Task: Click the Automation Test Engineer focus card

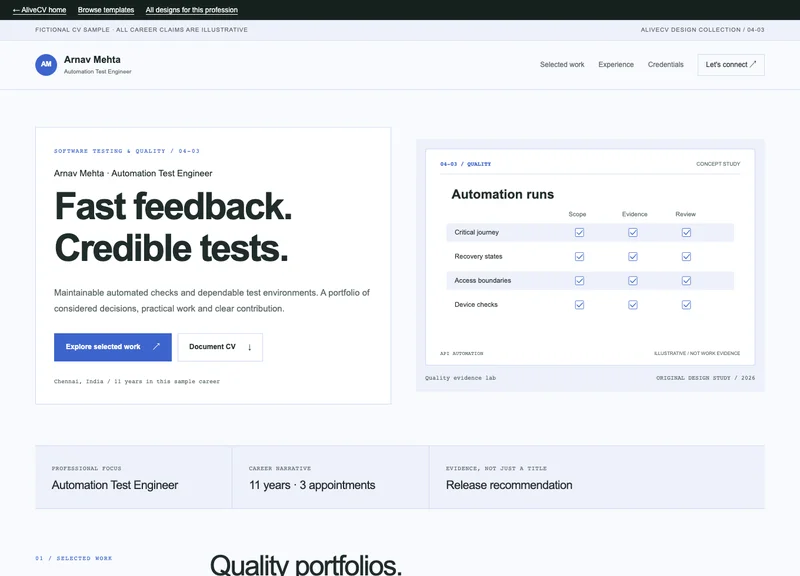Action: coord(133,477)
